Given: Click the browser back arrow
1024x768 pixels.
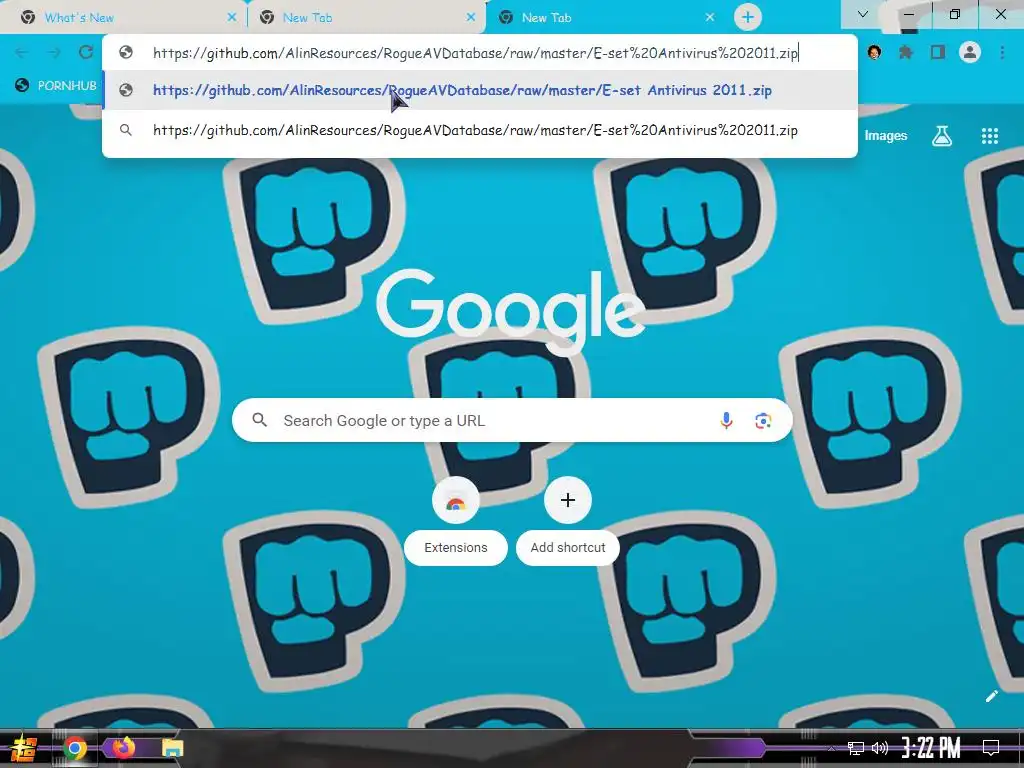Looking at the screenshot, I should click(x=21, y=52).
